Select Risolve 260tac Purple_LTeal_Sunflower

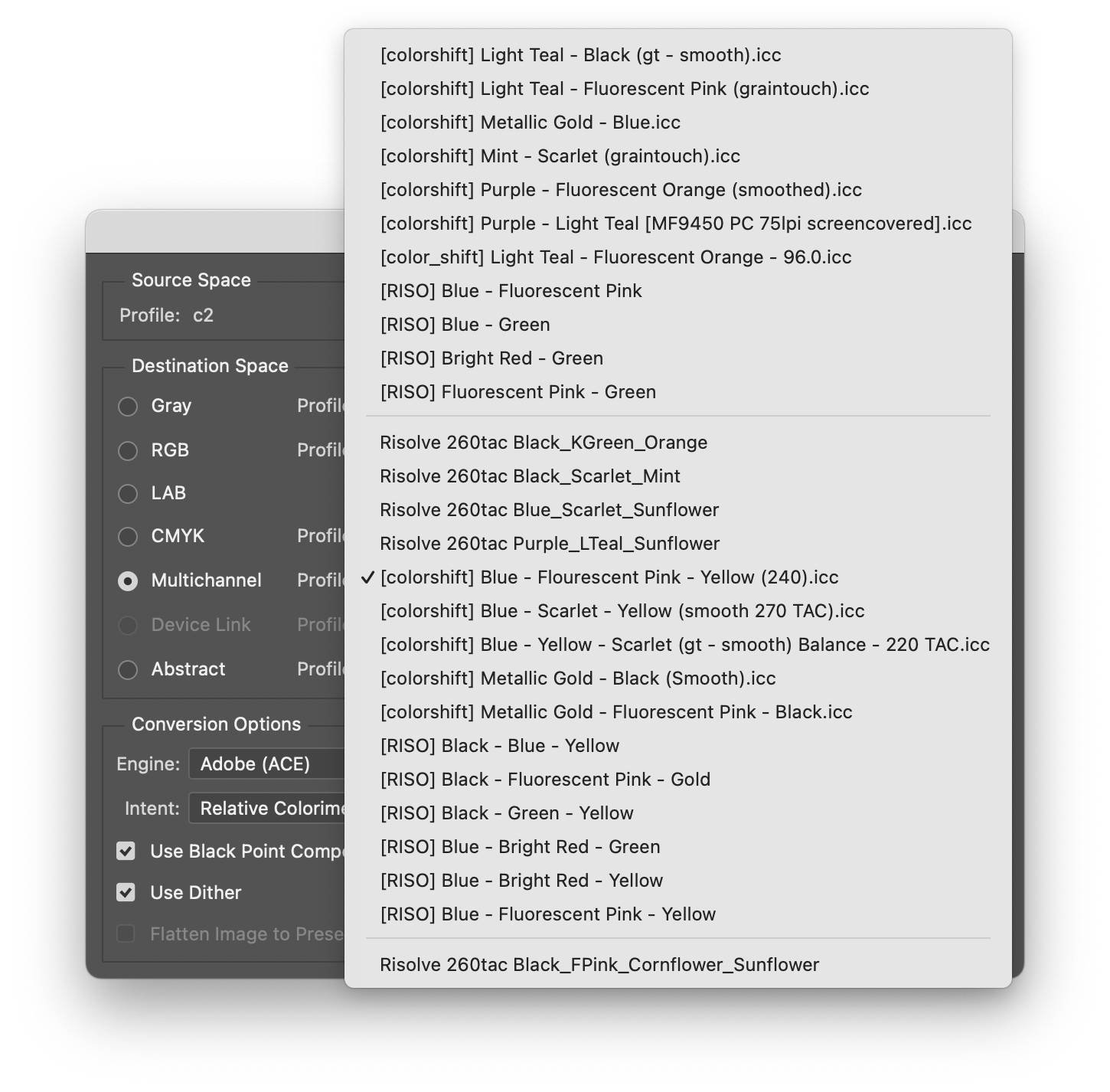[678, 544]
